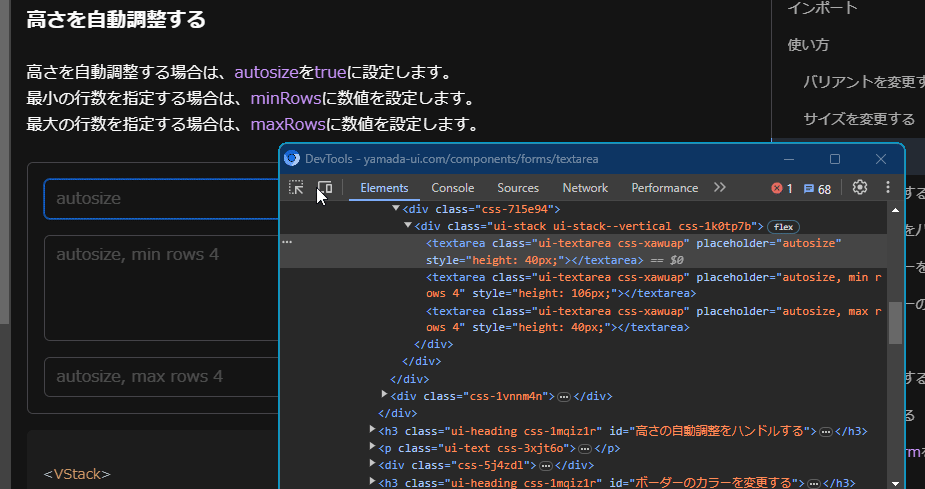This screenshot has height=489, width=925.
Task: Click the purple true code word
Action: point(330,73)
